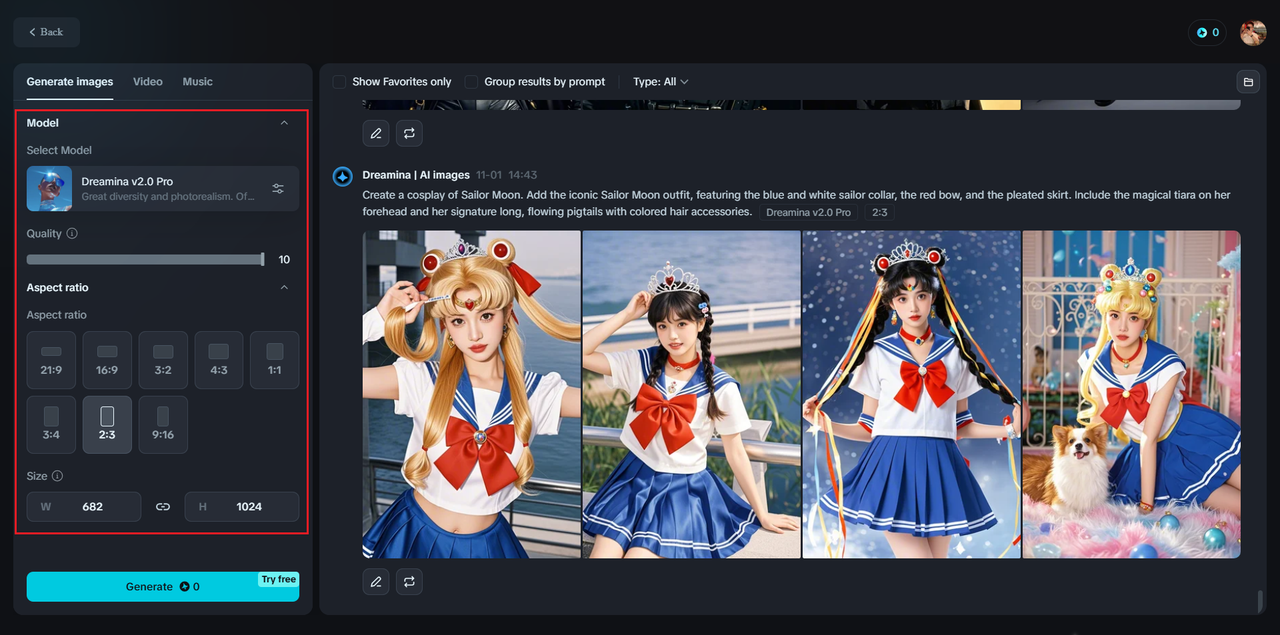Screen dimensions: 1280x635
Task: Click the Generate button
Action: [163, 587]
